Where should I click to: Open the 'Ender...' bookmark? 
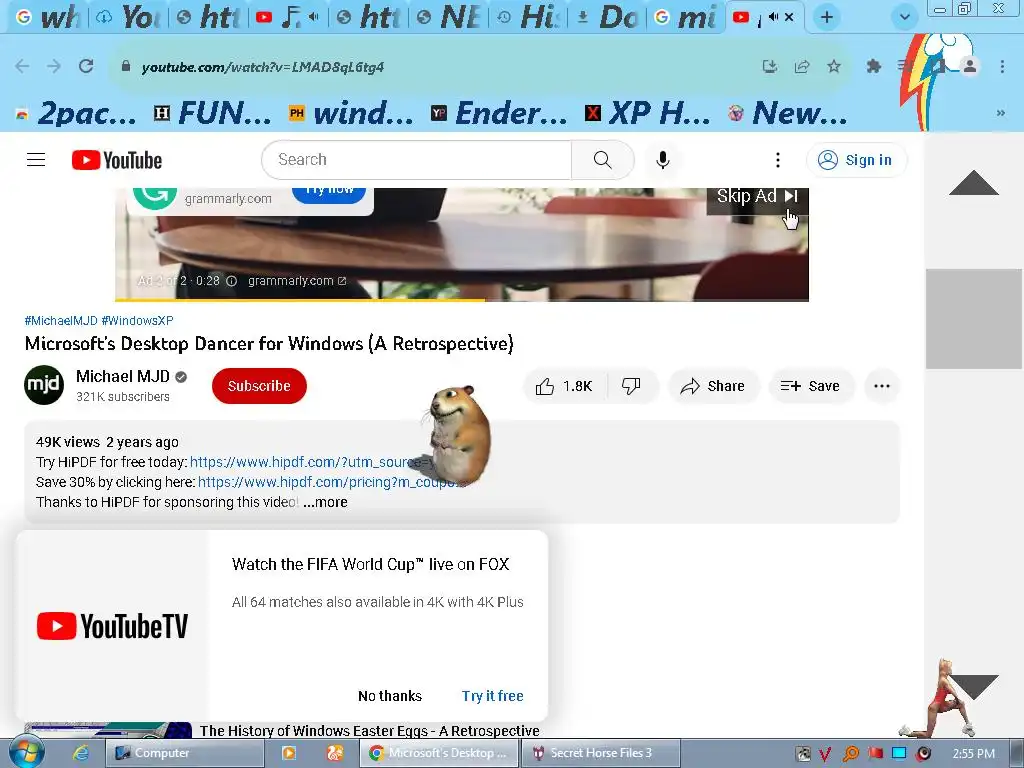500,114
